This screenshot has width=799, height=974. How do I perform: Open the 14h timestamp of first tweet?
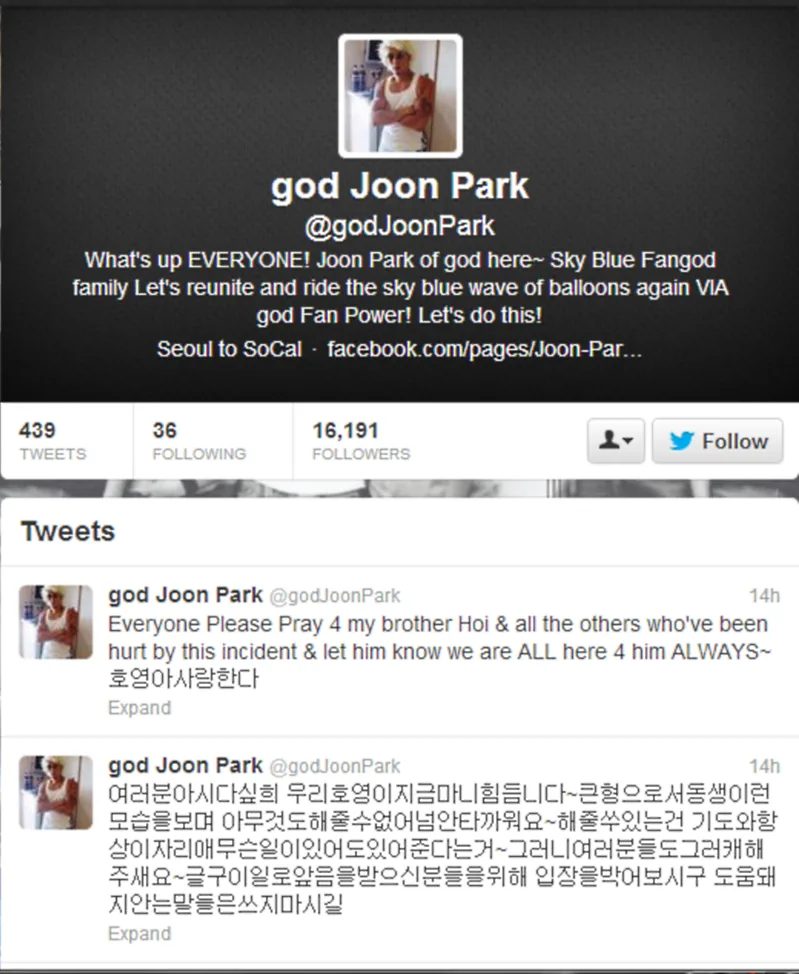(x=764, y=596)
